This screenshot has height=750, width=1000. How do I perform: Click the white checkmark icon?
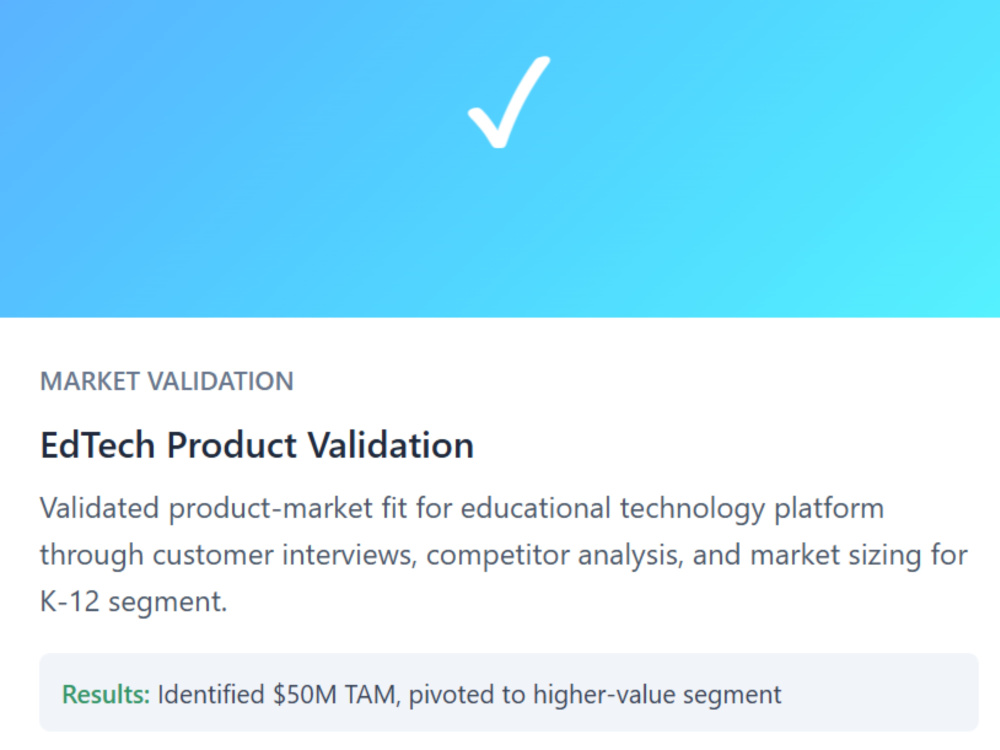click(508, 102)
